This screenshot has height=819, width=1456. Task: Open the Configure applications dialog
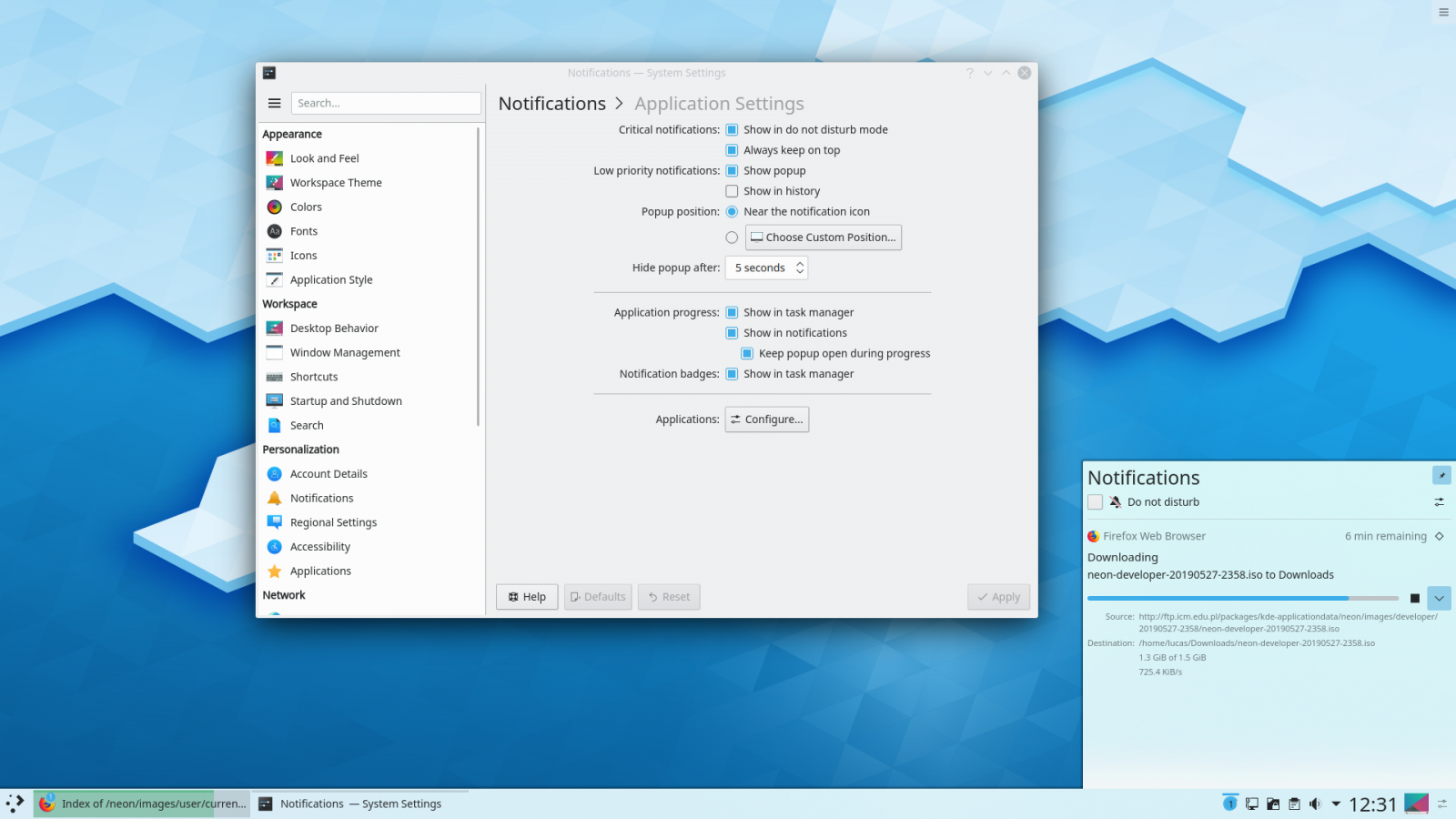(766, 419)
